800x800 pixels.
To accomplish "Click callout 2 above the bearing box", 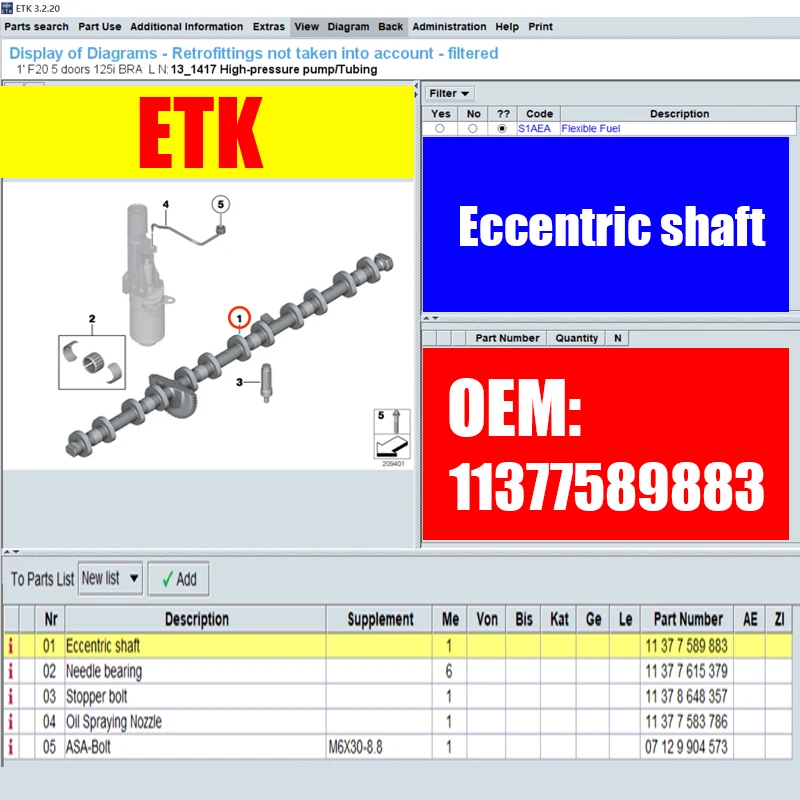I will (92, 319).
